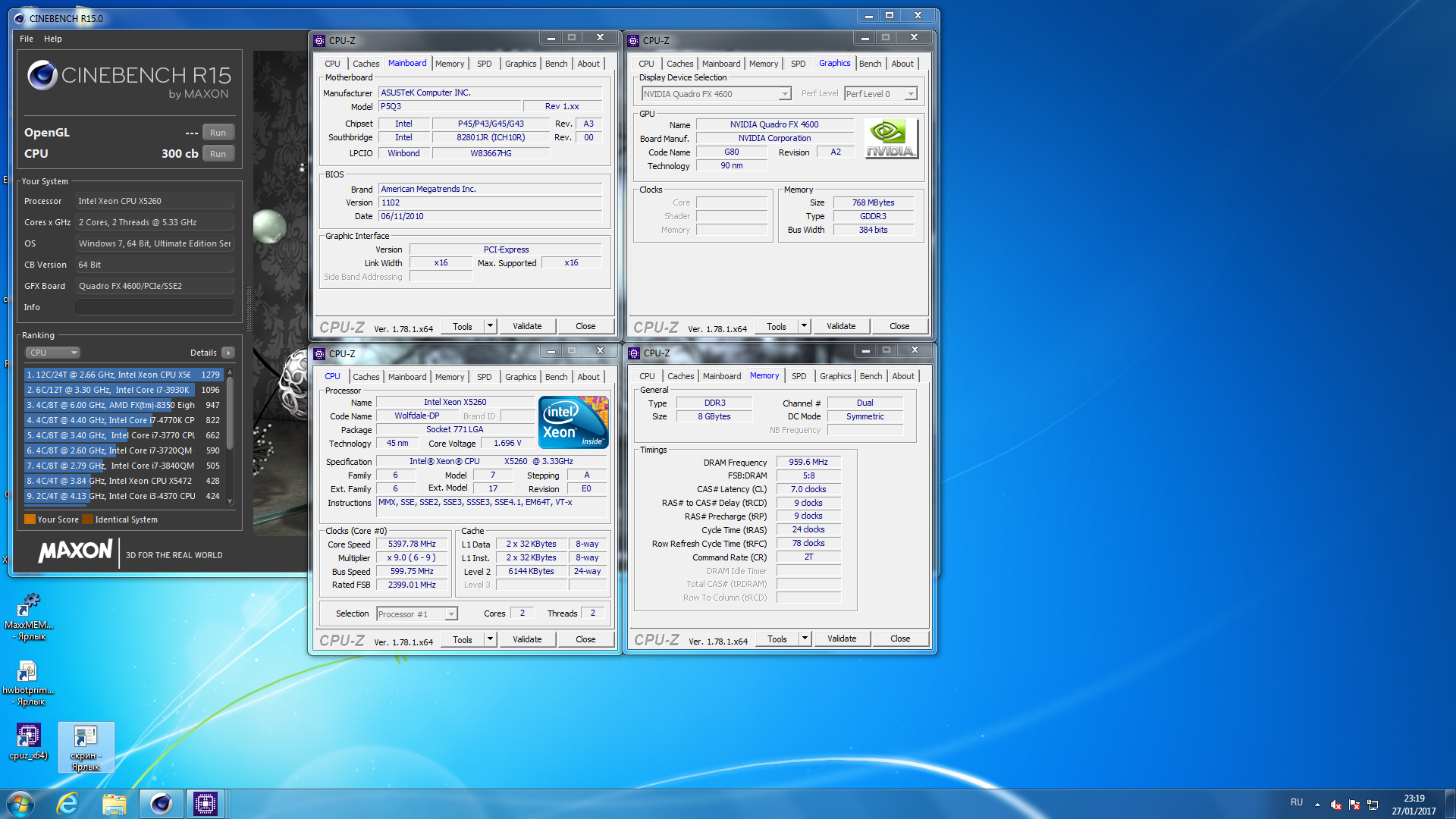Image resolution: width=1456 pixels, height=819 pixels.
Task: Switch to CPU-Z in the taskbar
Action: coord(206,804)
